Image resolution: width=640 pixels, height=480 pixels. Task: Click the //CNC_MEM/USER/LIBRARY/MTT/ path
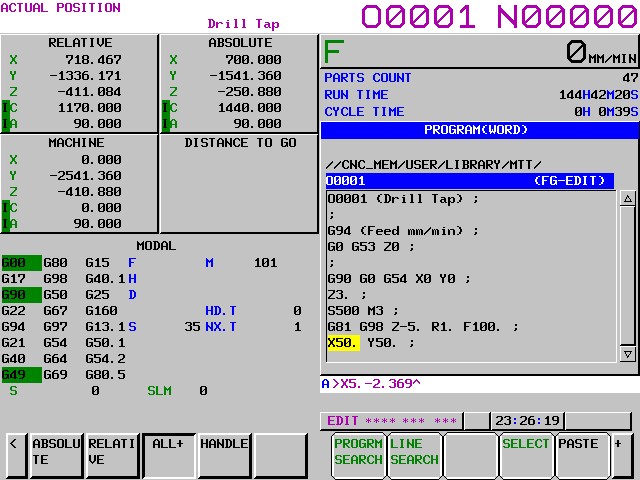(433, 165)
